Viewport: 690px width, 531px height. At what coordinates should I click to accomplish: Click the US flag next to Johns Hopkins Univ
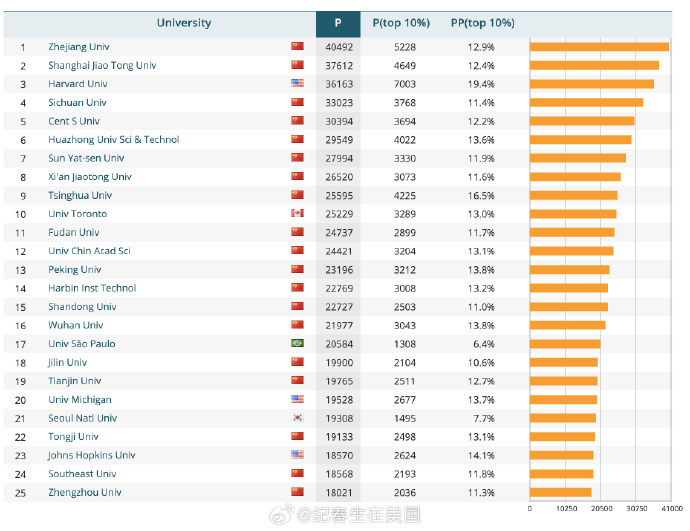point(297,455)
